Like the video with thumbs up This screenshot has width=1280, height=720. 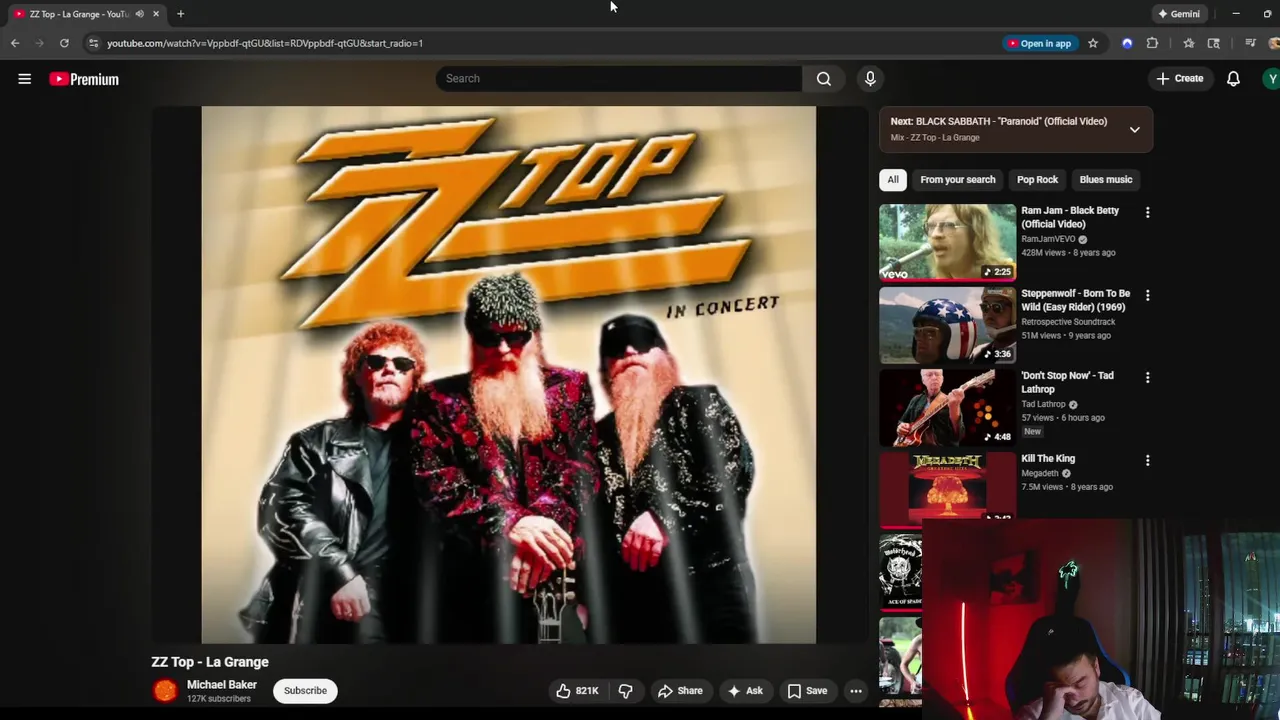point(578,690)
